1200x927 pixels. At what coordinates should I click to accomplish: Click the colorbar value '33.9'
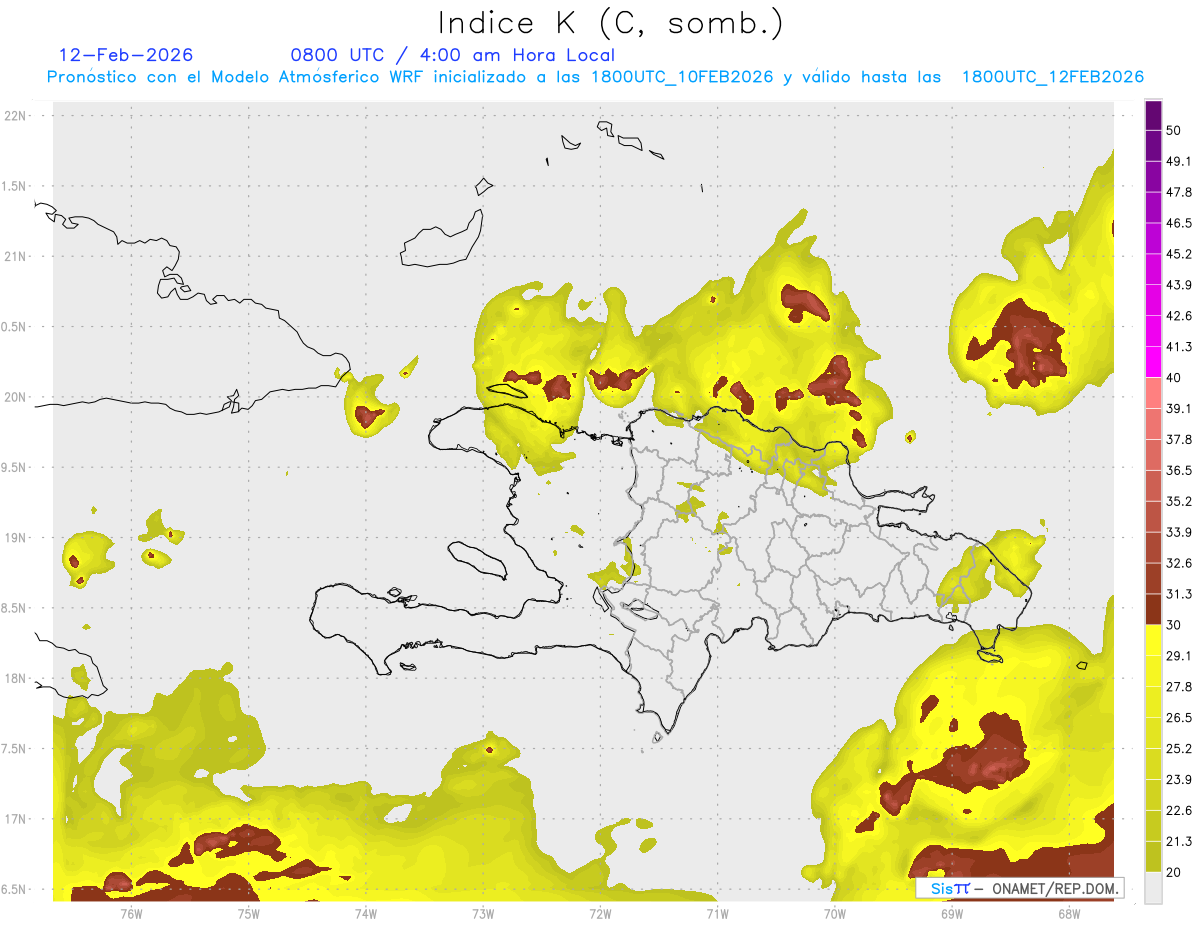tap(1179, 532)
